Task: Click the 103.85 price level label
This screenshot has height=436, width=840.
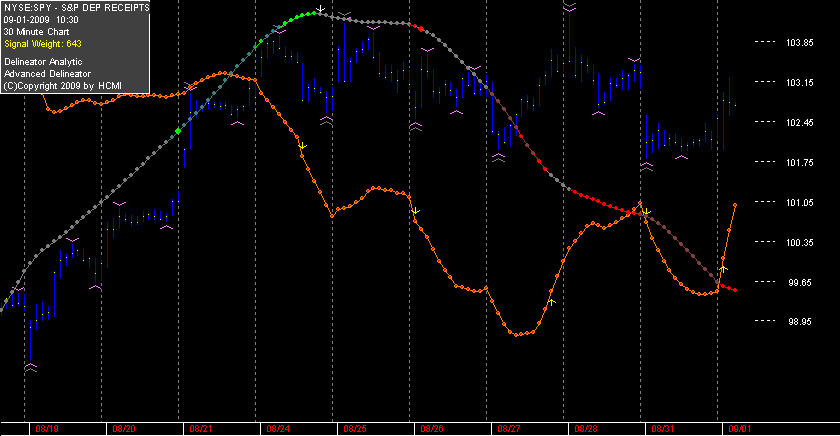Action: tap(799, 43)
